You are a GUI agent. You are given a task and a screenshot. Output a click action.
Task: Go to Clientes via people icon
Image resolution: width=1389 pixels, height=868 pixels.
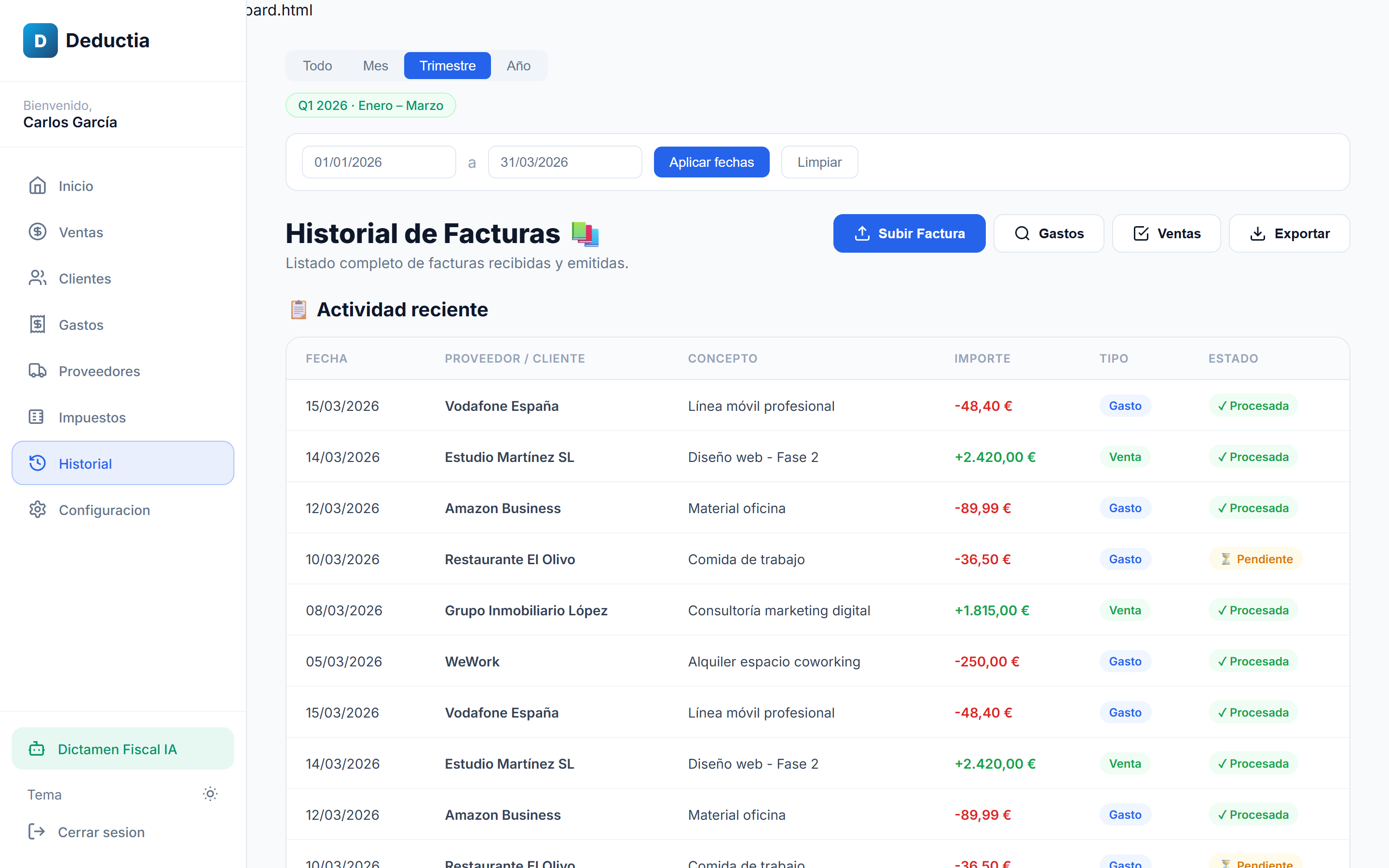click(37, 278)
